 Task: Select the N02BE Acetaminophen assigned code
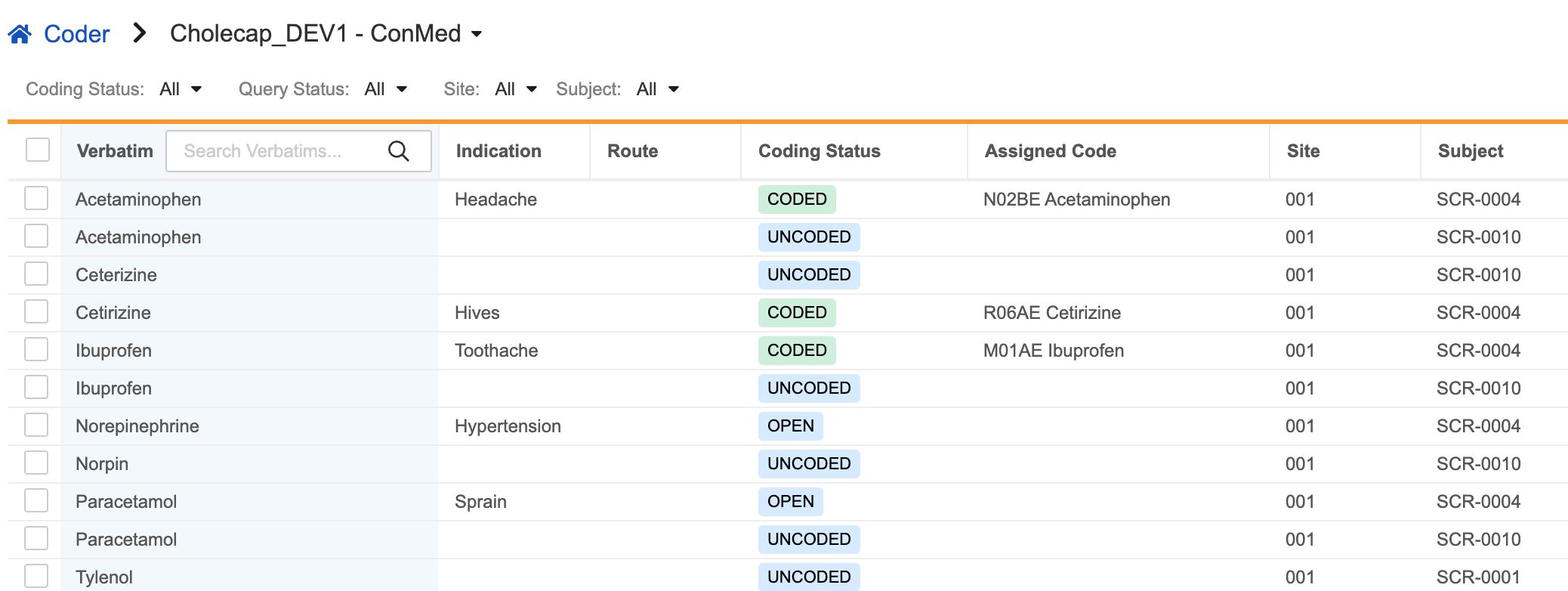[x=1076, y=200]
